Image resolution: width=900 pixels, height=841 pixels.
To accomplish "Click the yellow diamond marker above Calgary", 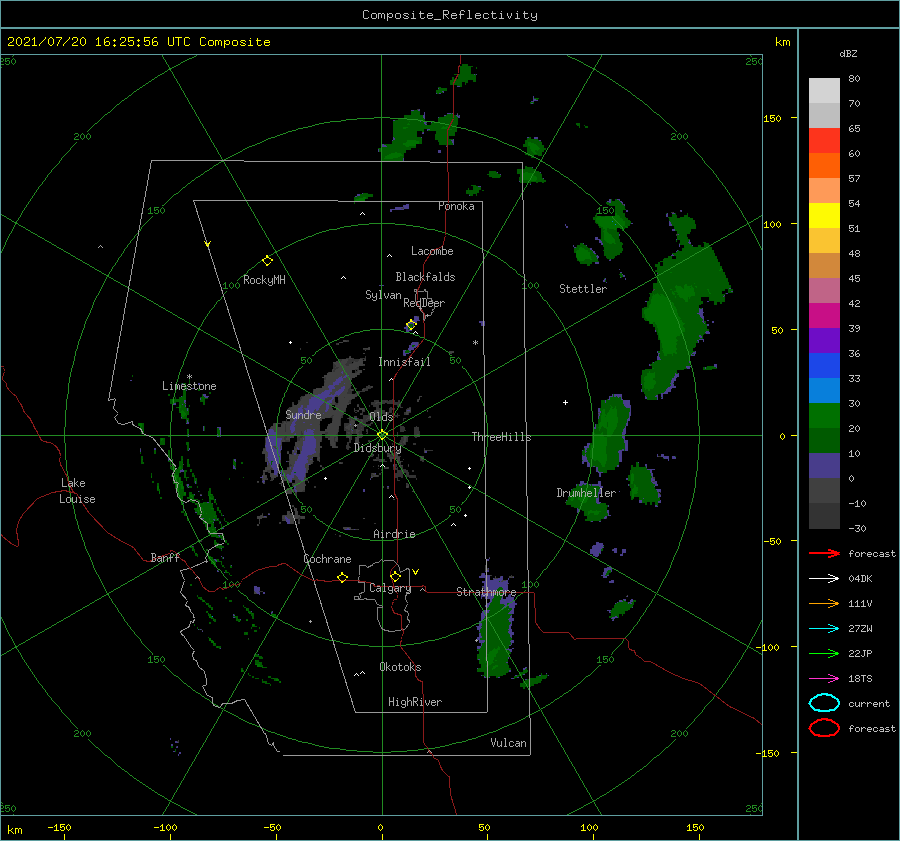I will tap(395, 576).
